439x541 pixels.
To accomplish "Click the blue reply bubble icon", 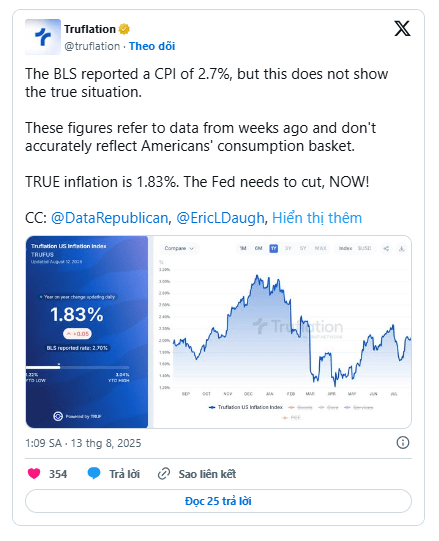I will click(94, 474).
